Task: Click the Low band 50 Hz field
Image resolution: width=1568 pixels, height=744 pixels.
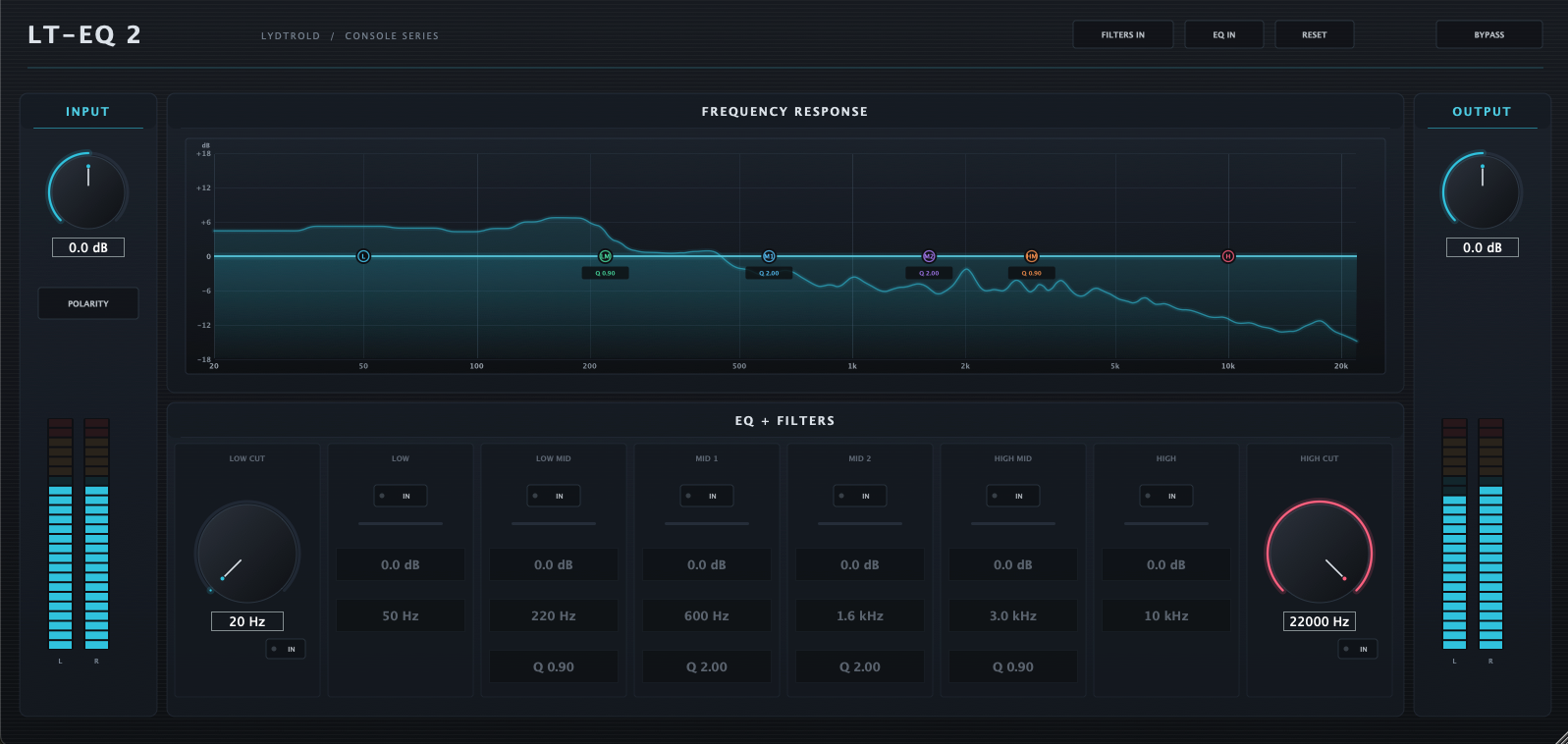Action: point(401,615)
